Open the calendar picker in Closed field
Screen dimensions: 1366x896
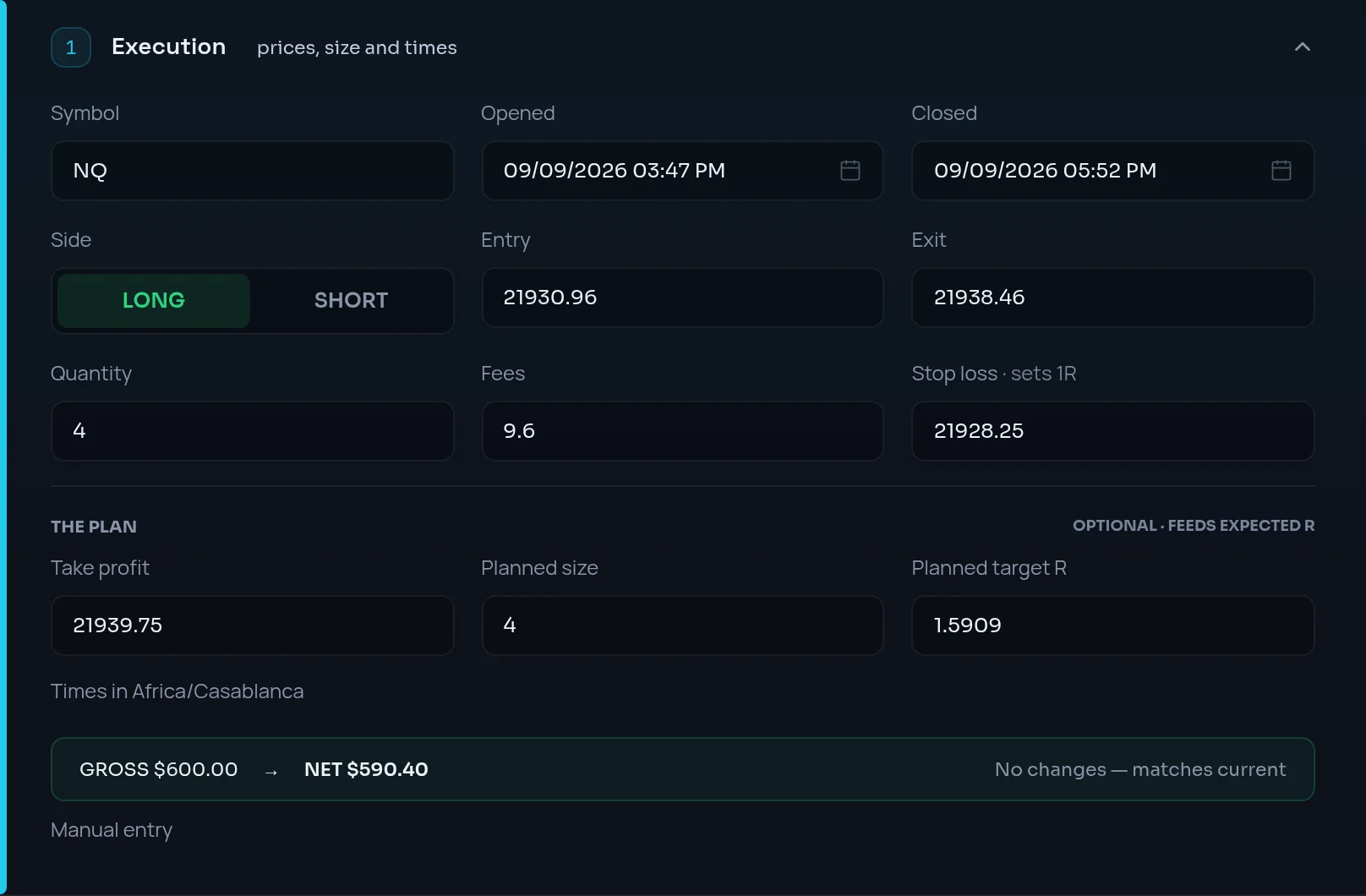(x=1281, y=170)
